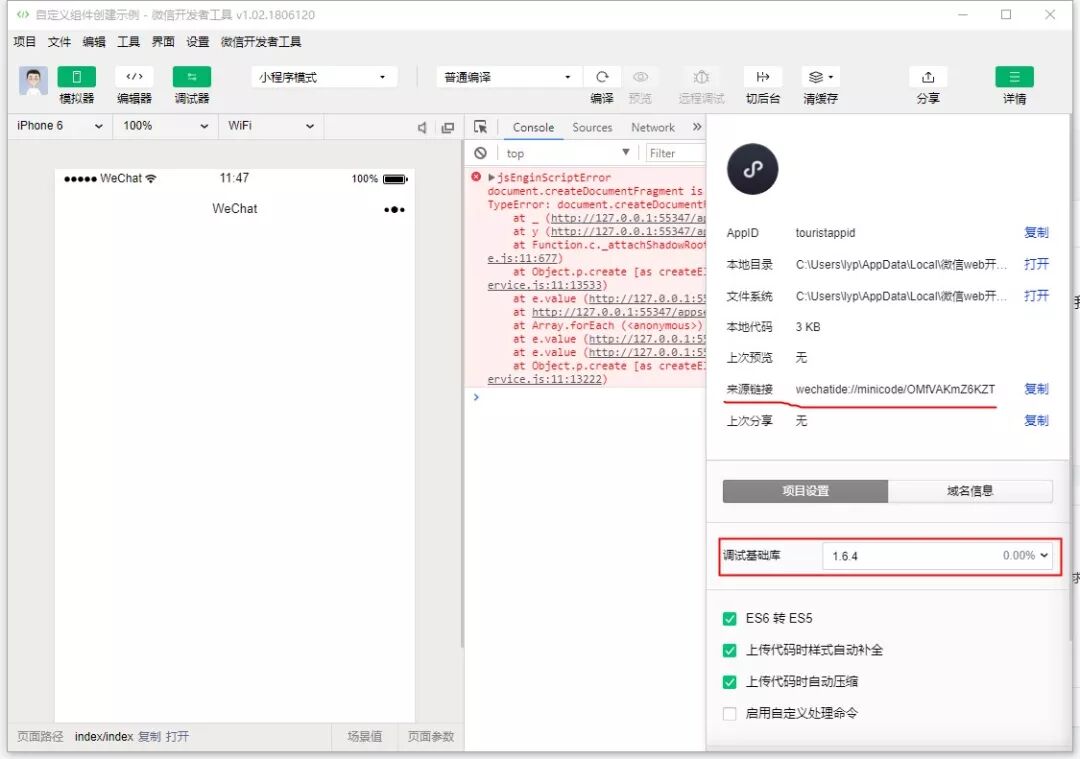The image size is (1080, 759).
Task: Click the details (详情) green button
Action: pyautogui.click(x=1015, y=76)
